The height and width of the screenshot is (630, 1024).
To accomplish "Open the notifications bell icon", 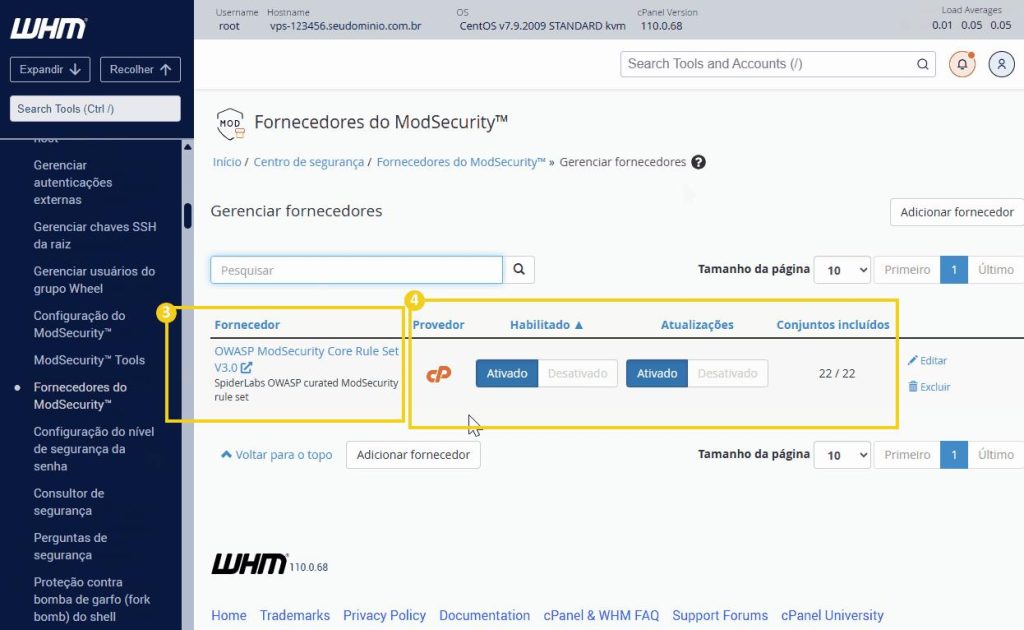I will (x=962, y=64).
